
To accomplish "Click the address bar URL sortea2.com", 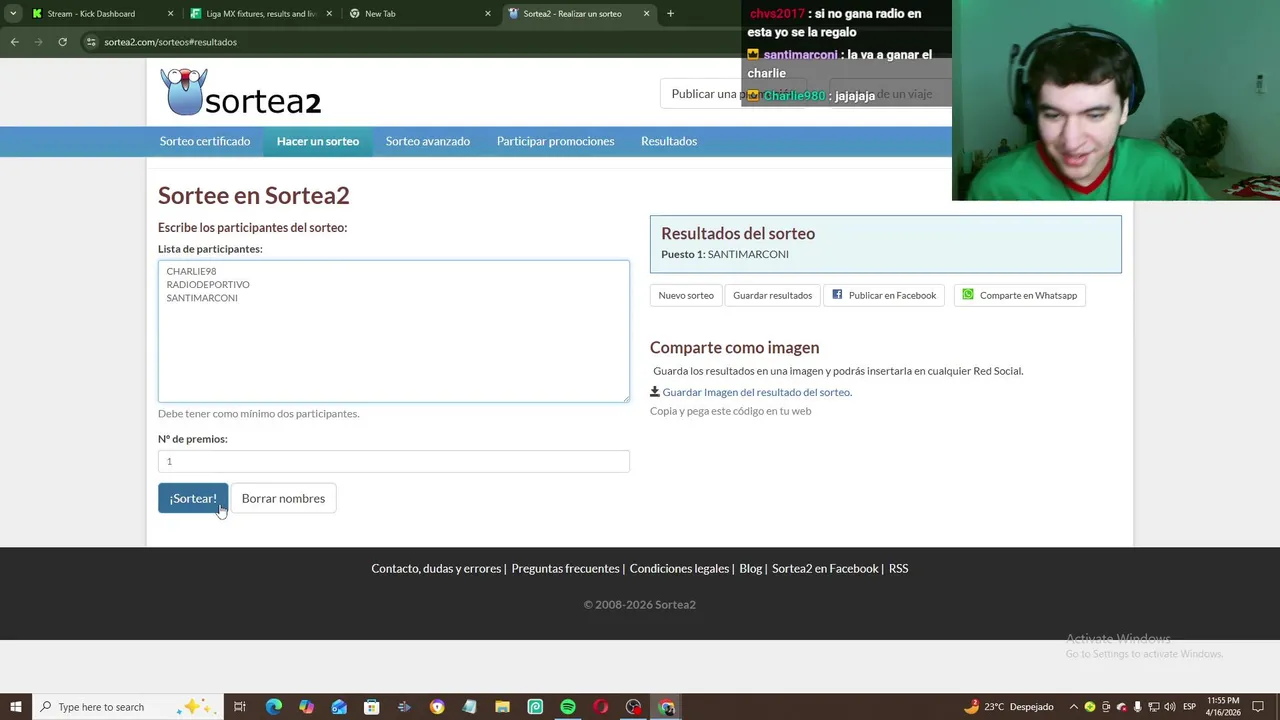I will tap(170, 42).
